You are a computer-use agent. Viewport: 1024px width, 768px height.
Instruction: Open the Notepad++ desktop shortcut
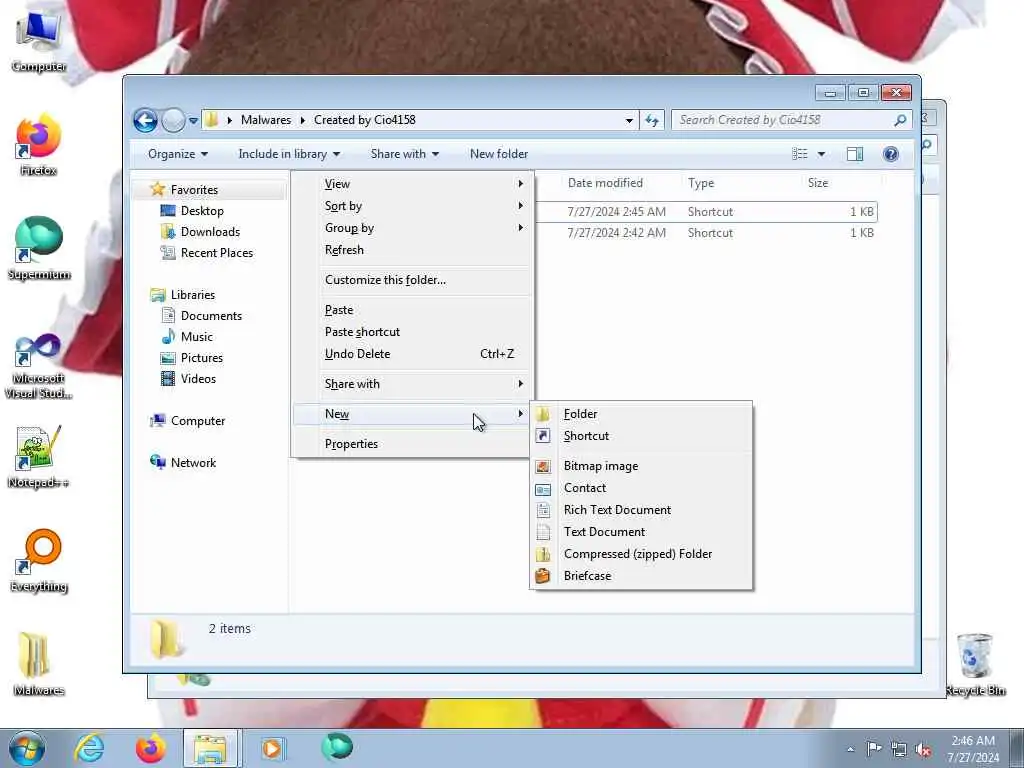[39, 457]
